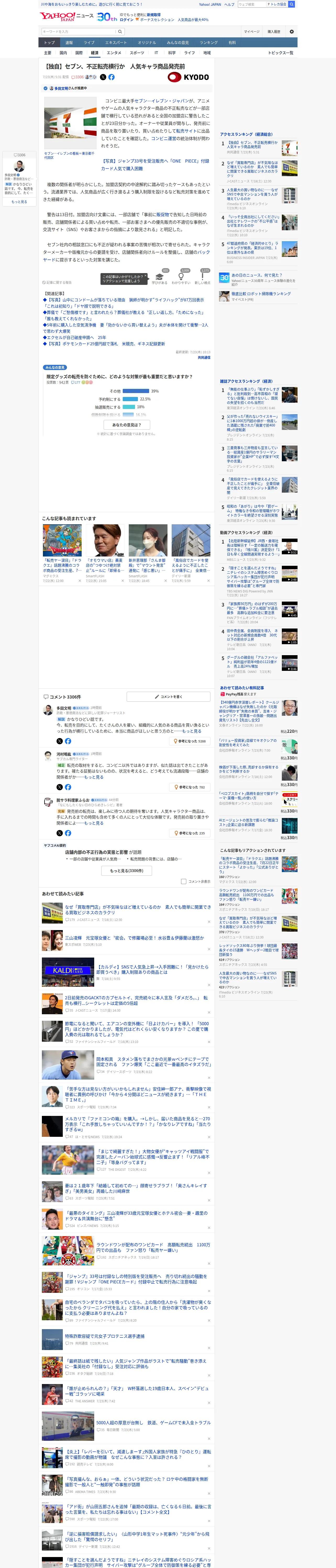This screenshot has height=1568, width=336.
Task: Expand 河村鳴紘's comment via もっと見る
Action: pos(93,777)
